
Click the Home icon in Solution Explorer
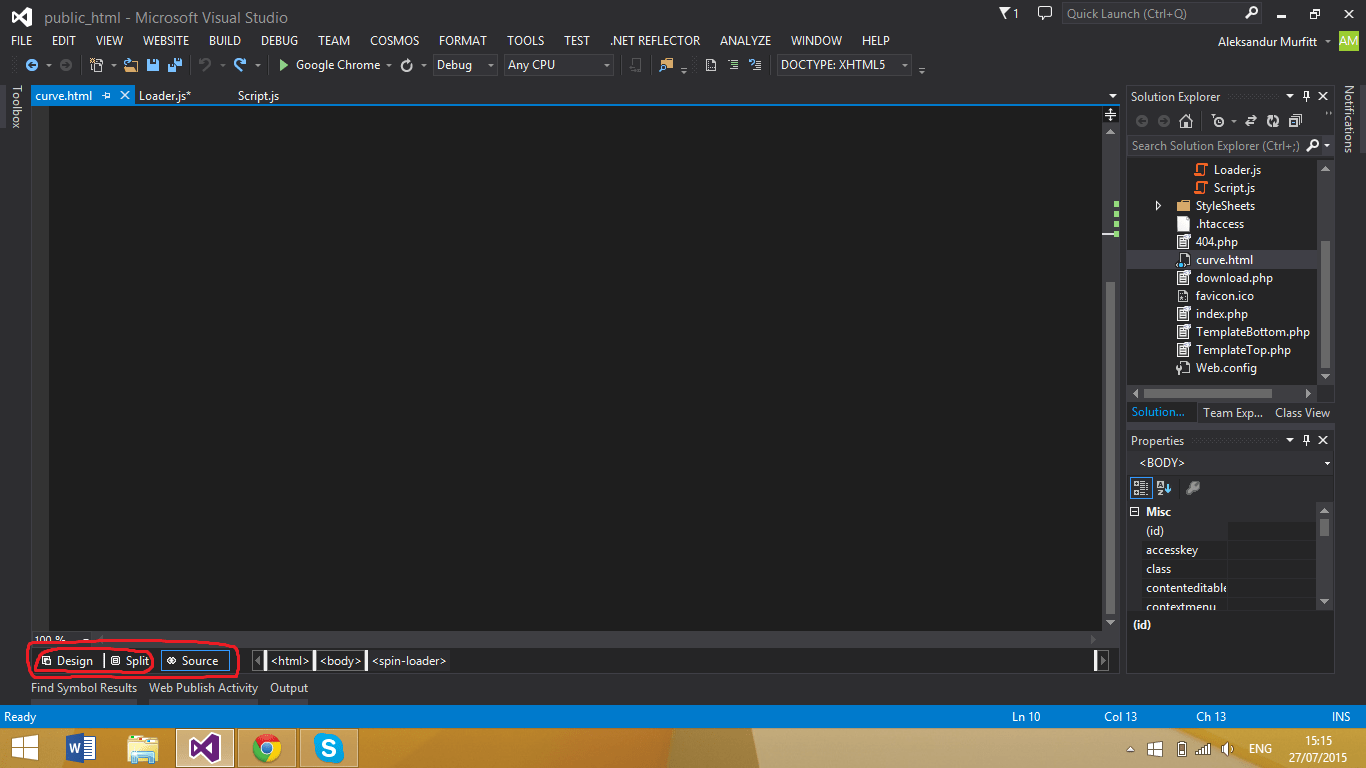point(1186,120)
